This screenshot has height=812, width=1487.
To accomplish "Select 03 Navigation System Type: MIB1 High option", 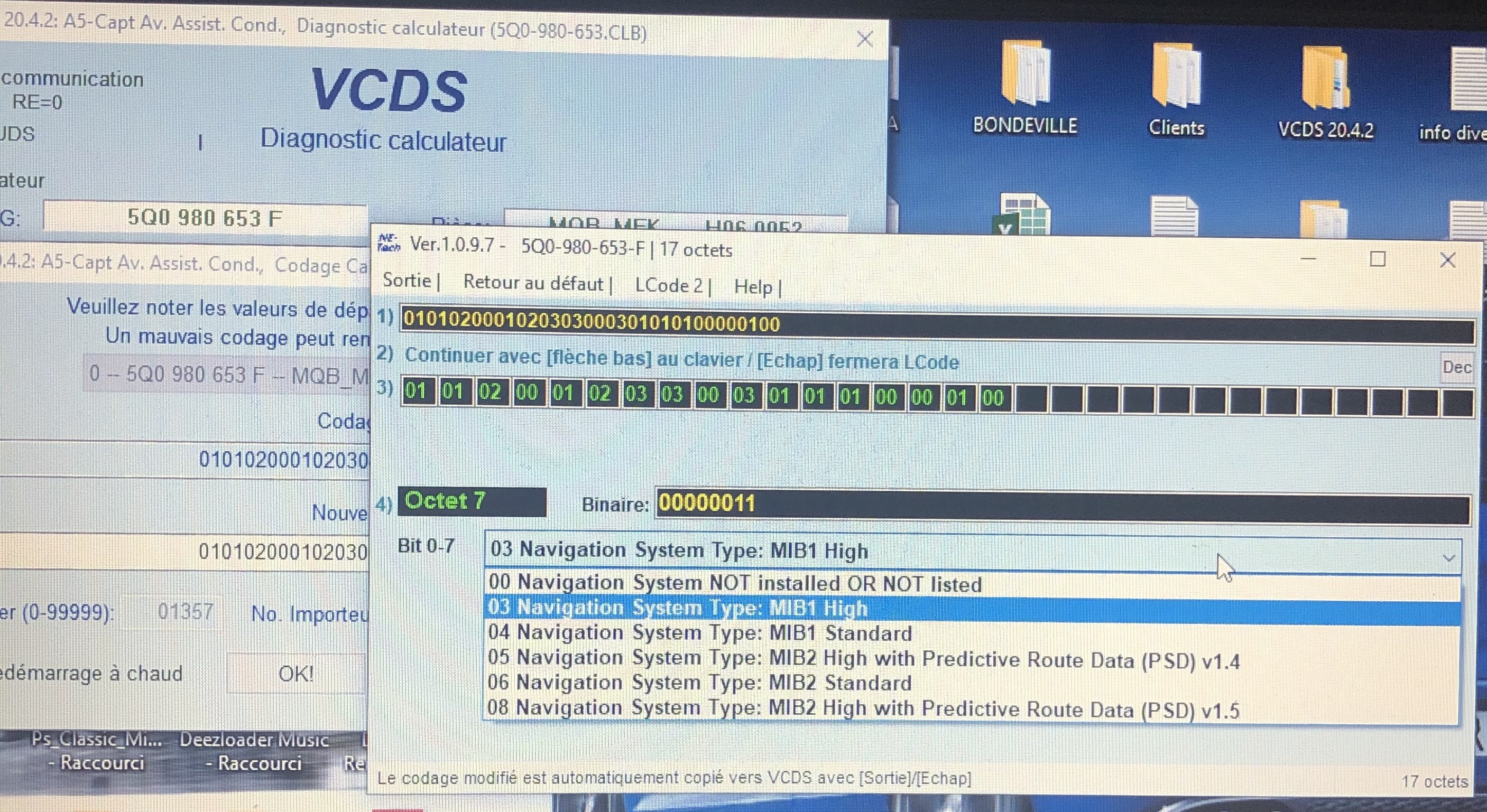I will (972, 609).
